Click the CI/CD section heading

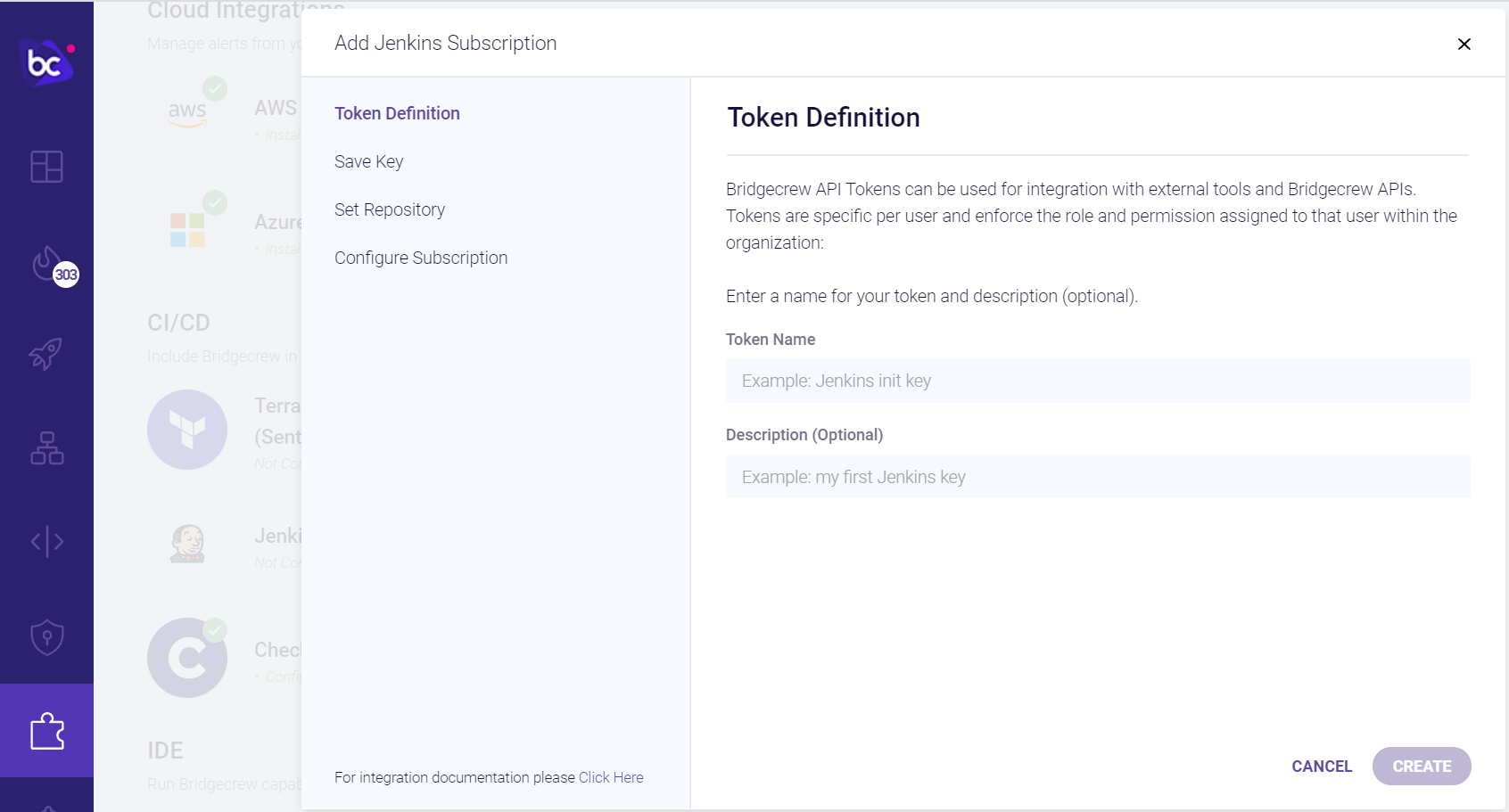click(178, 323)
